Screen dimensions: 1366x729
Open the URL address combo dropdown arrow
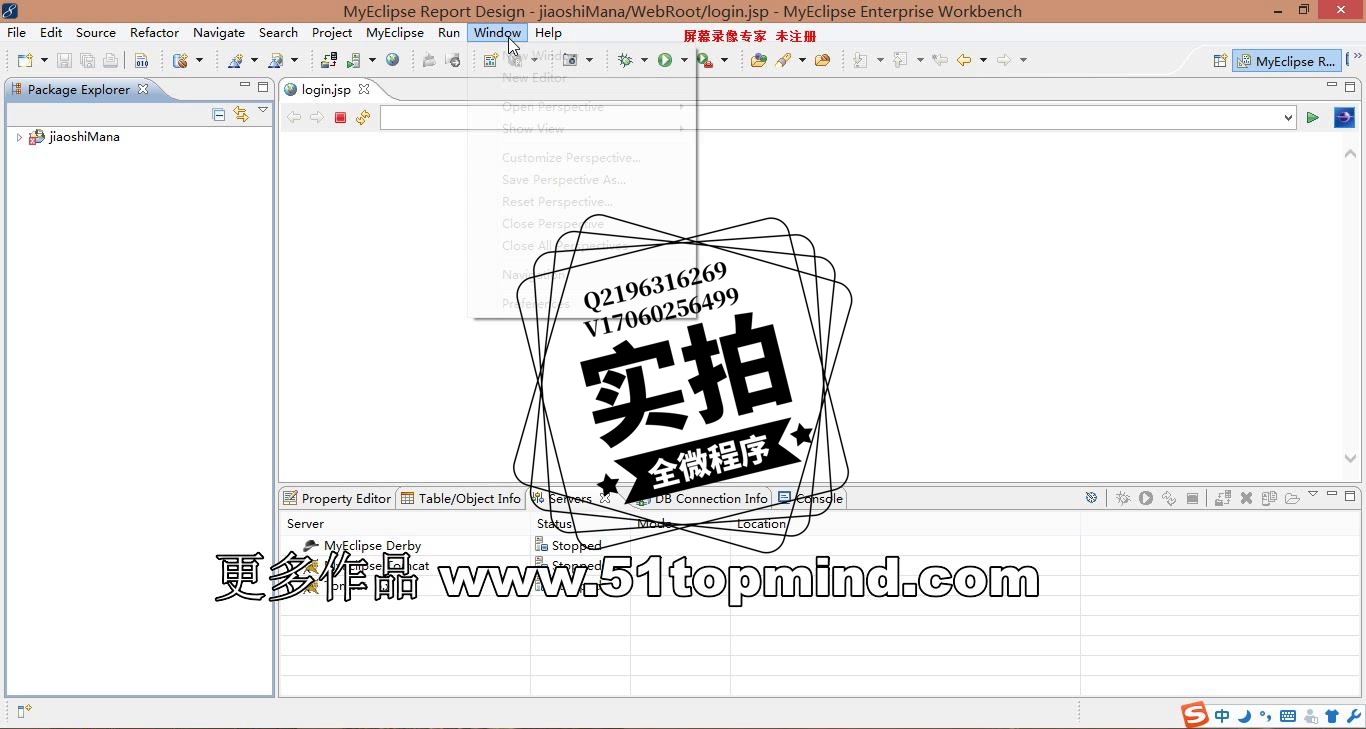pos(1288,118)
